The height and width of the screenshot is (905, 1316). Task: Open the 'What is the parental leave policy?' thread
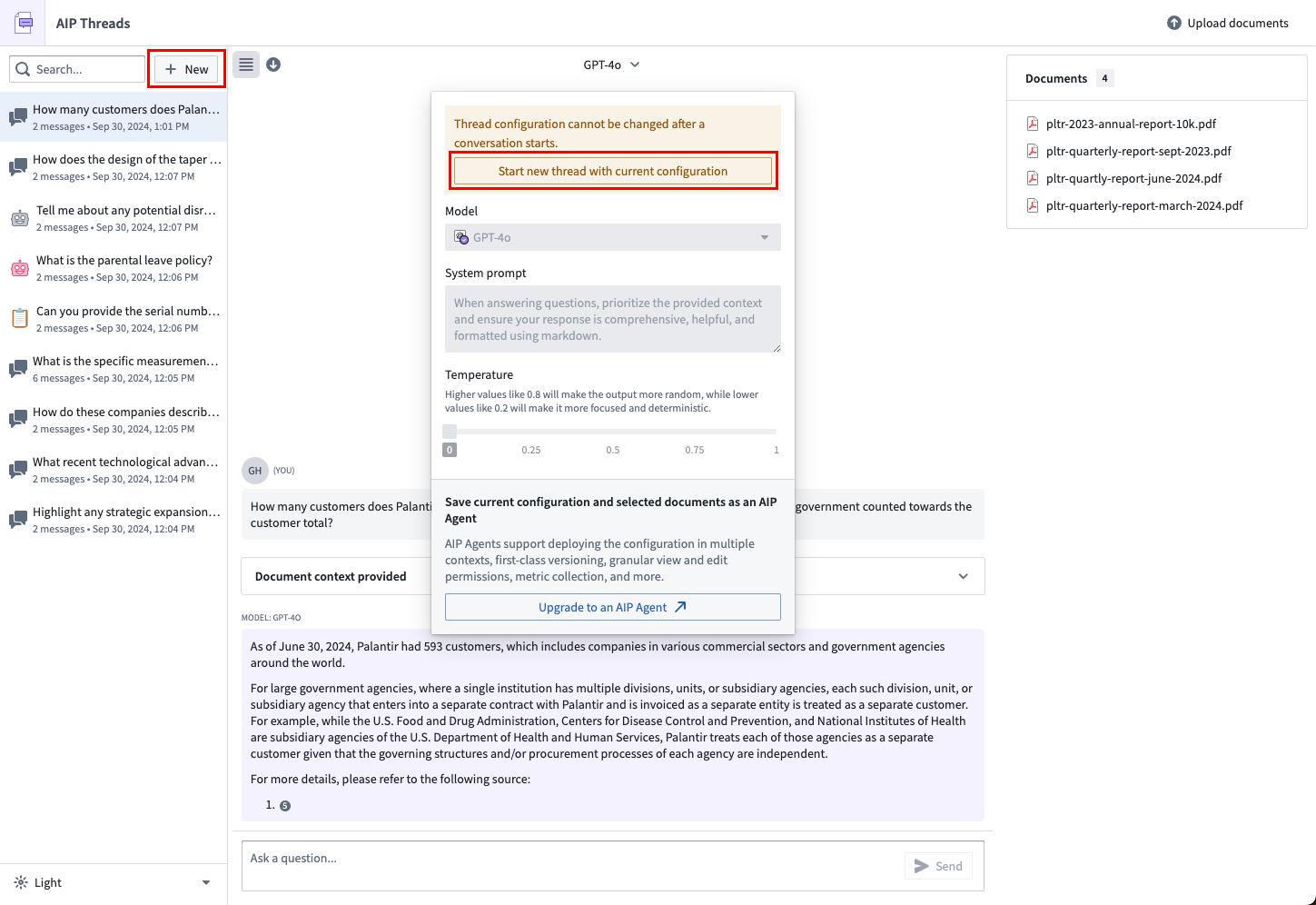tap(114, 268)
